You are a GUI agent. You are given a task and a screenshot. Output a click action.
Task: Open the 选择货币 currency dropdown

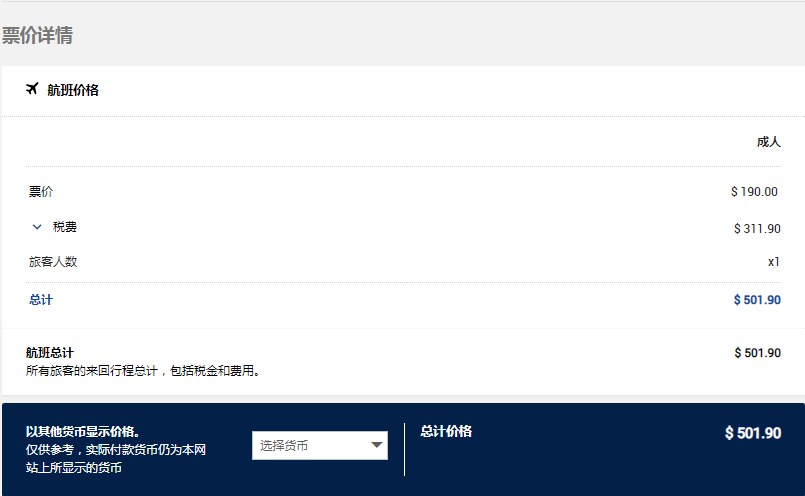pos(319,445)
